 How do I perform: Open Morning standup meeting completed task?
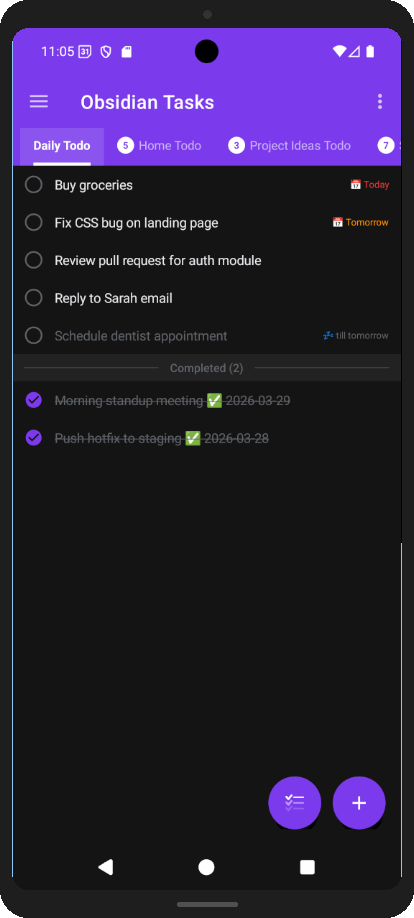coord(172,400)
